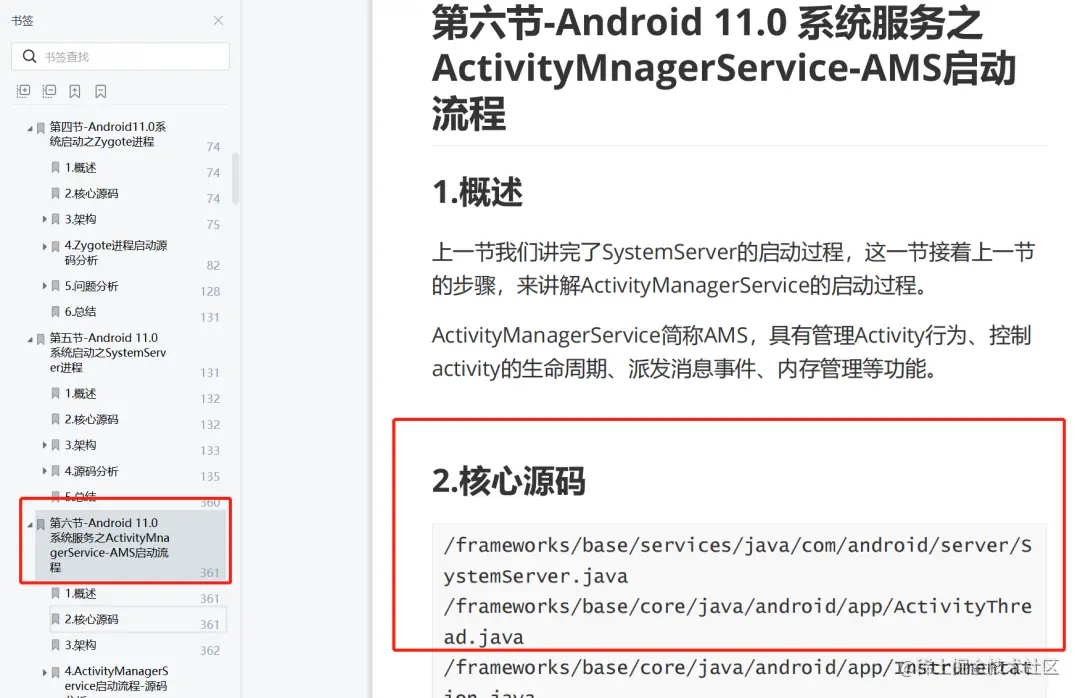Close the 书签 bookmarks panel
1080x698 pixels.
pos(218,21)
